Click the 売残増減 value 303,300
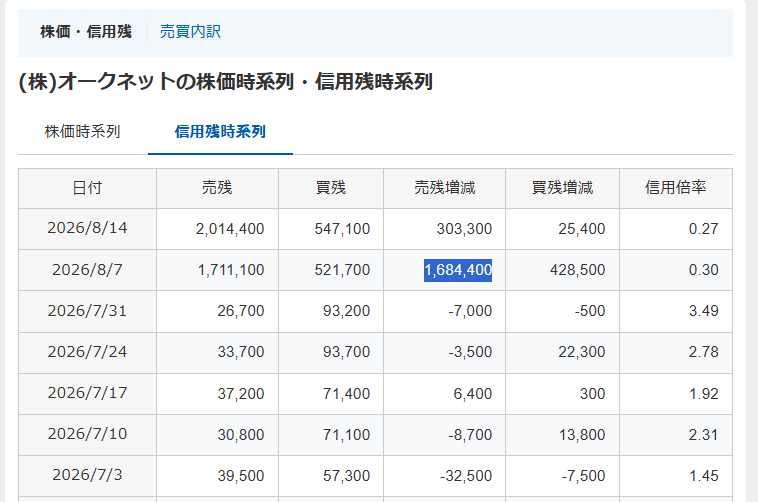 (x=464, y=229)
